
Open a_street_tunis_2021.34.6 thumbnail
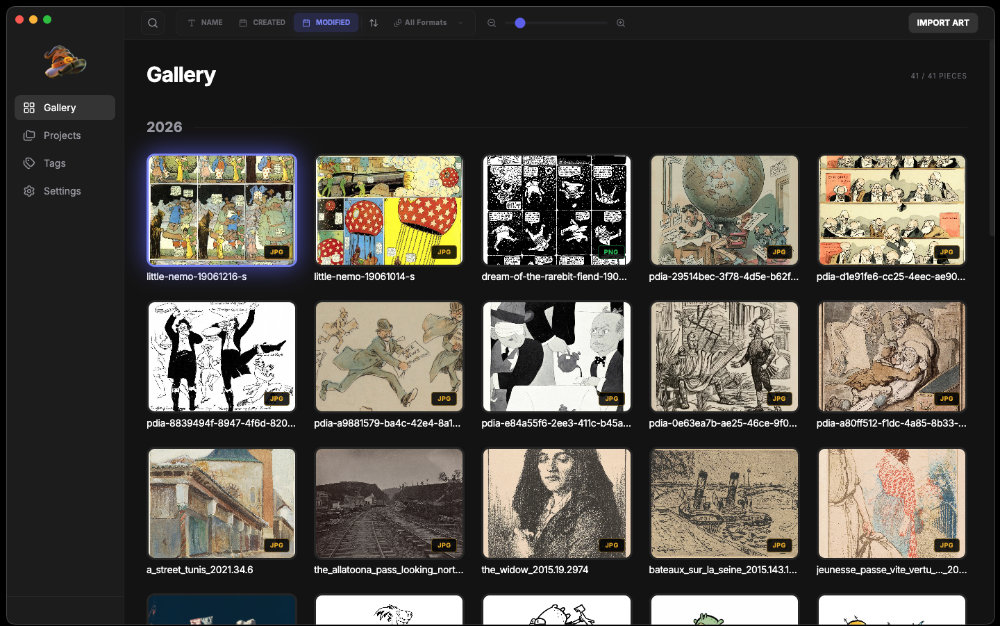(222, 503)
